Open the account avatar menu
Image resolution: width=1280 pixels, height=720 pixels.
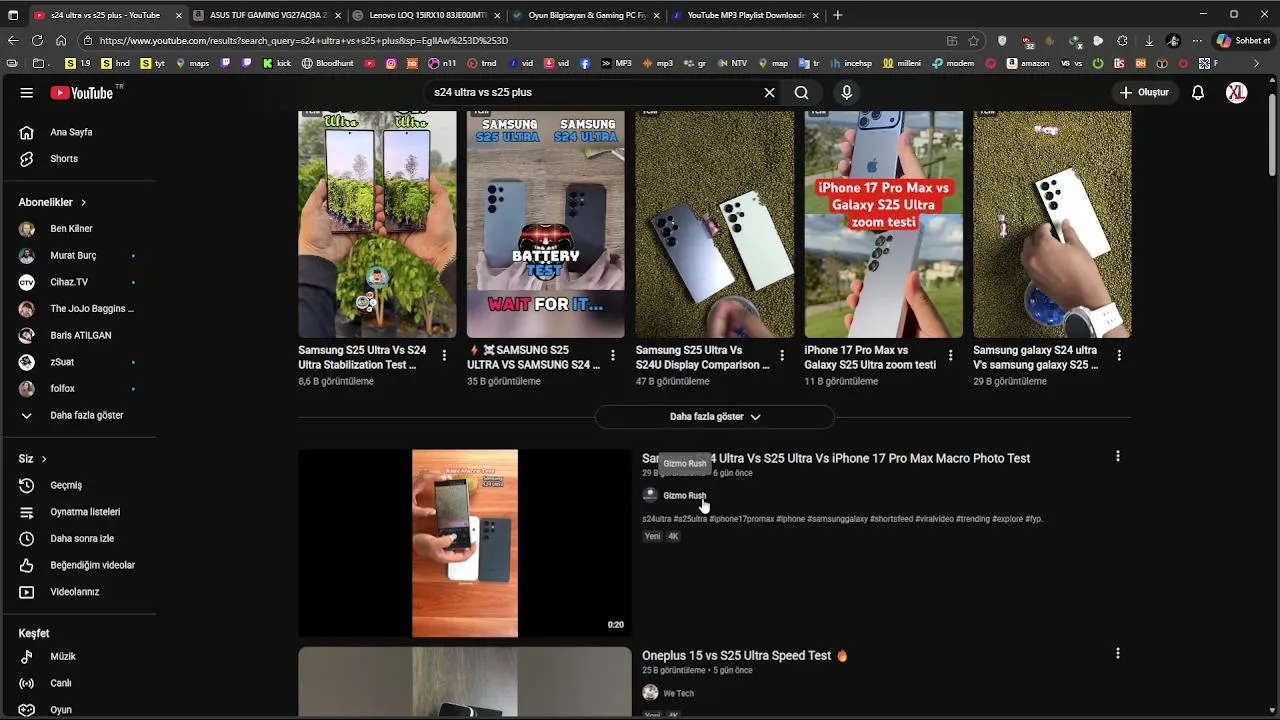(1237, 92)
